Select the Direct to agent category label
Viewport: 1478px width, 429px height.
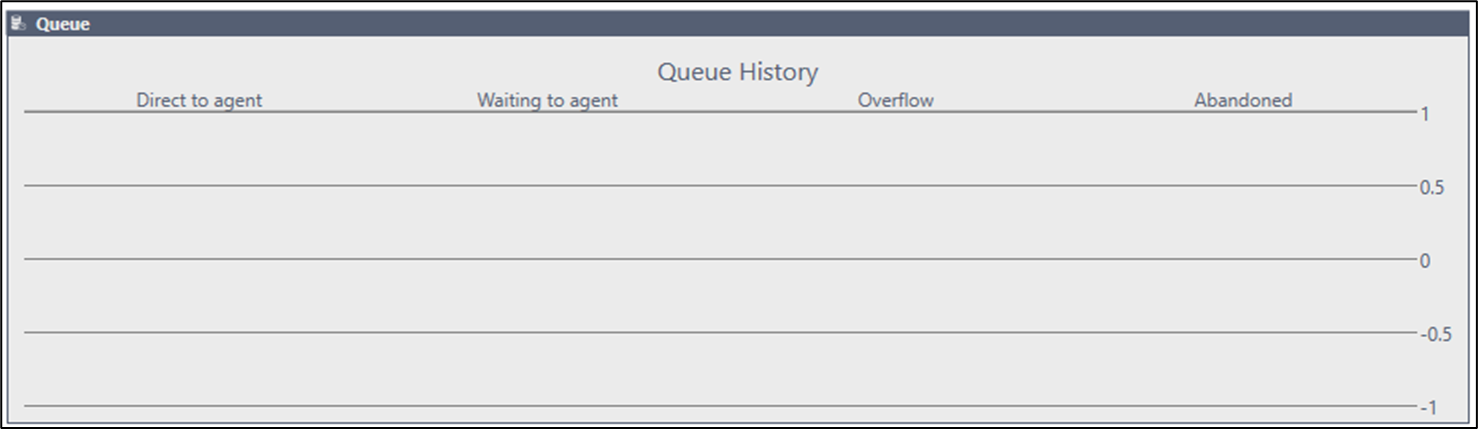[x=199, y=100]
